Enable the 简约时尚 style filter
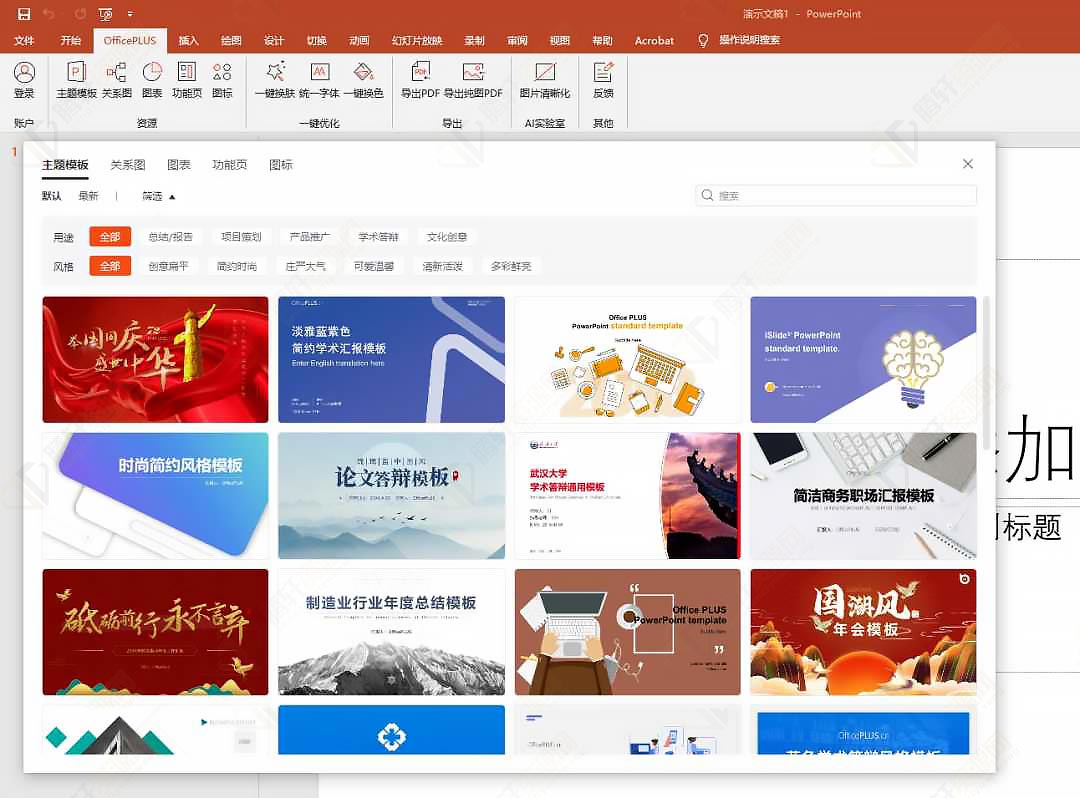 237,265
